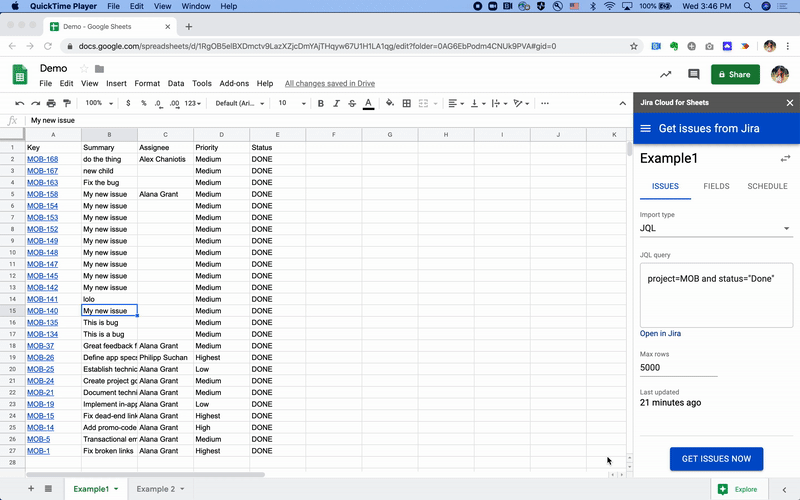Toggle strikethrough formatting

352,104
